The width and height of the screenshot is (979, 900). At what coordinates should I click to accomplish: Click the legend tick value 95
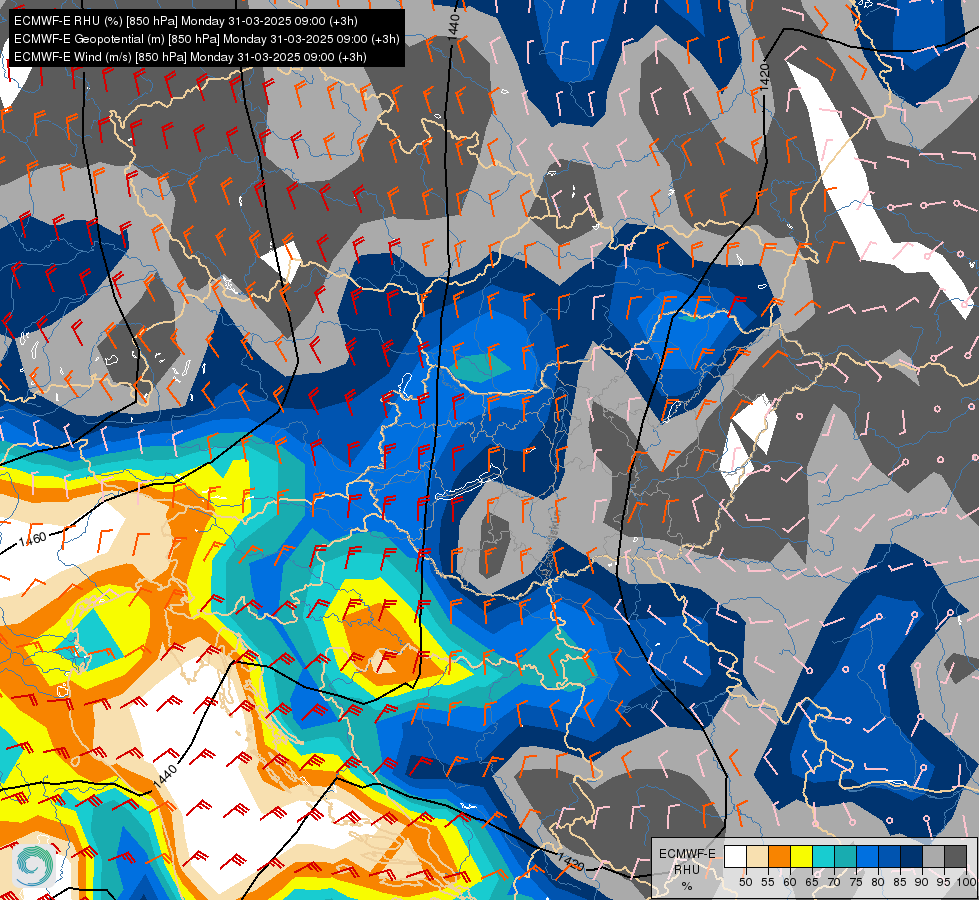tap(943, 882)
